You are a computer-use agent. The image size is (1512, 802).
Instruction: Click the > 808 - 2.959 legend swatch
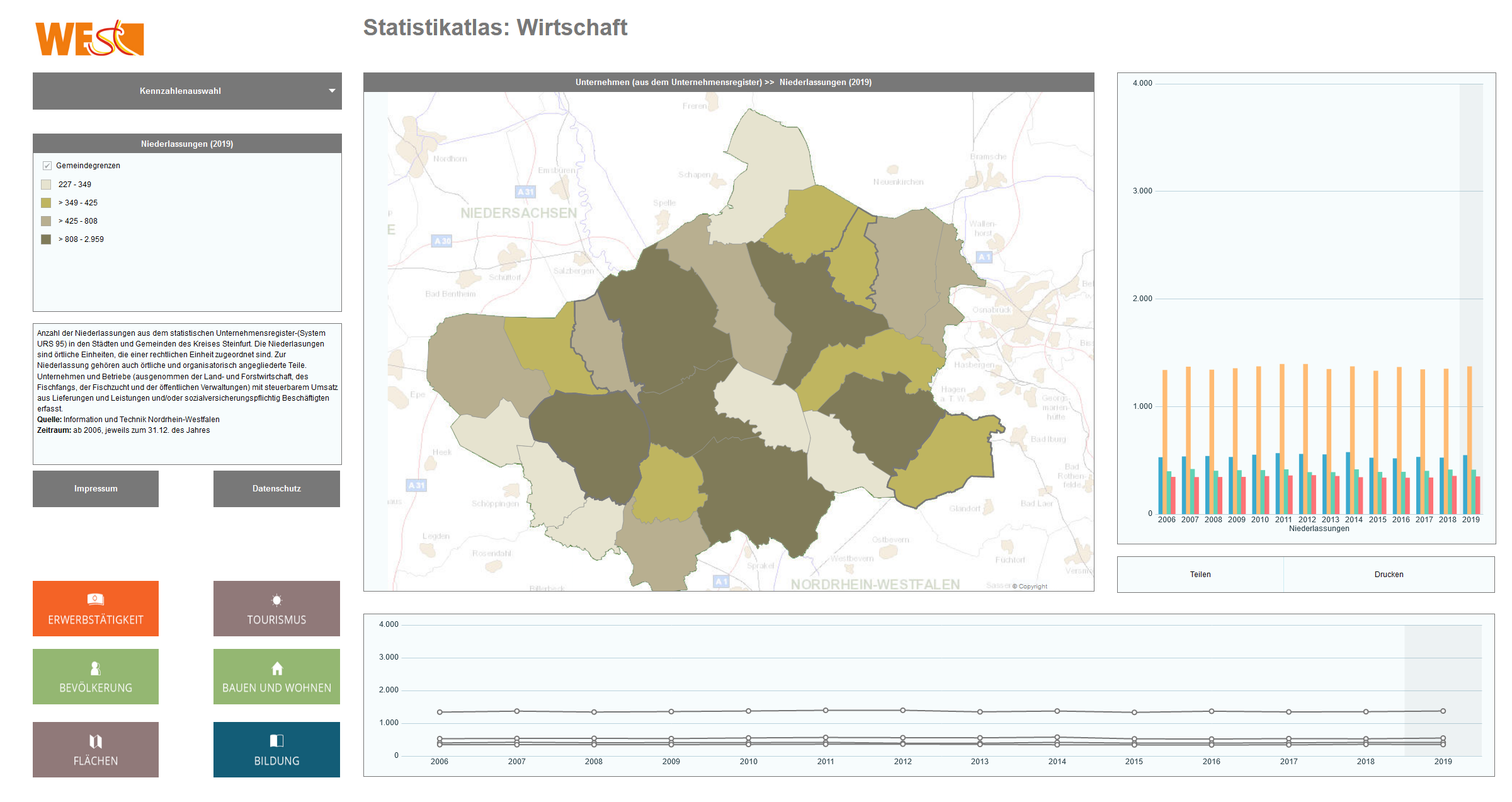46,239
